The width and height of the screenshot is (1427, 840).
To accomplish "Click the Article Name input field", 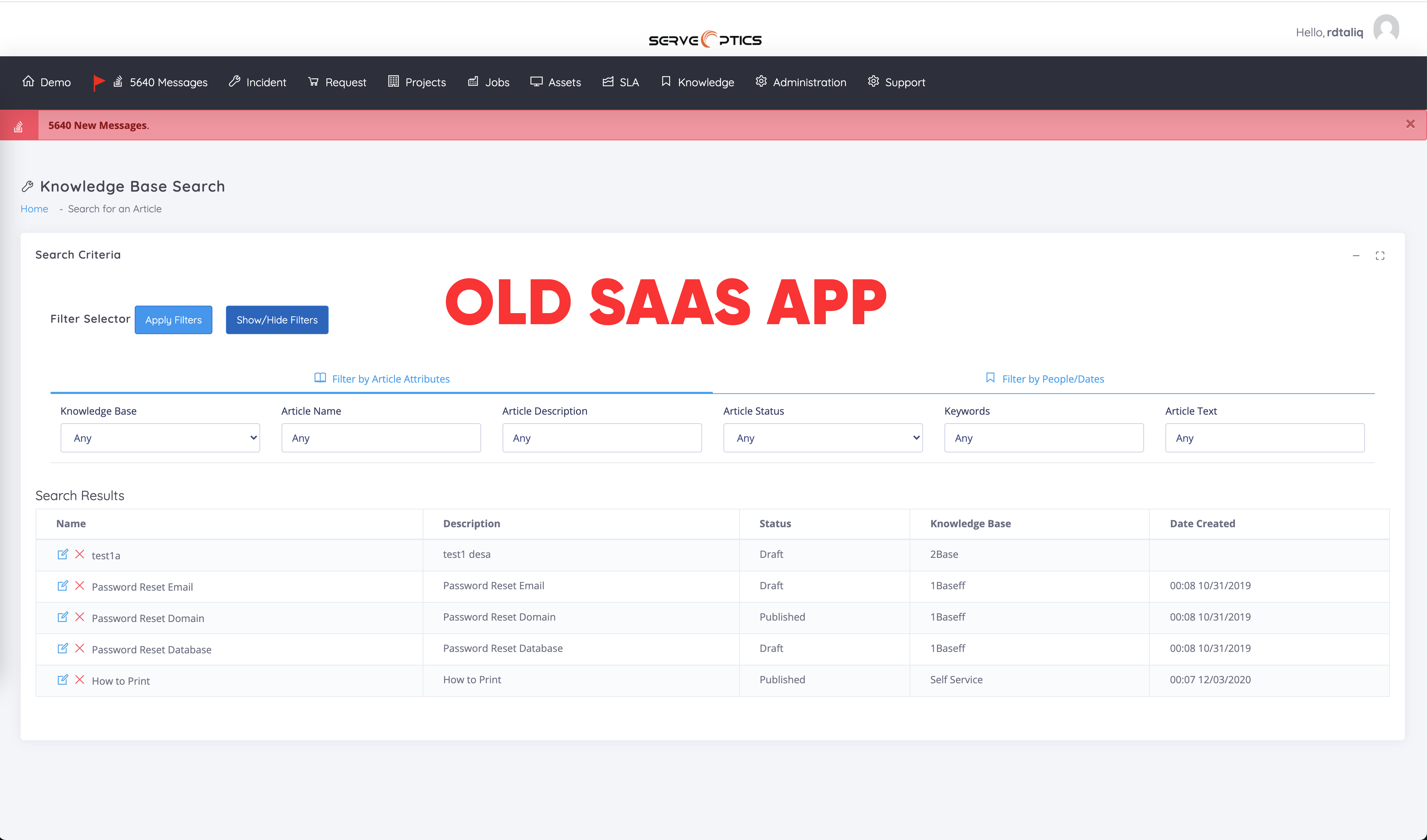I will (x=381, y=437).
